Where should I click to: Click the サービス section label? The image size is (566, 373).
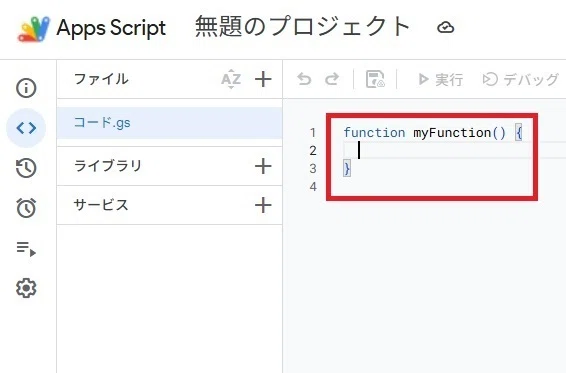coord(101,205)
